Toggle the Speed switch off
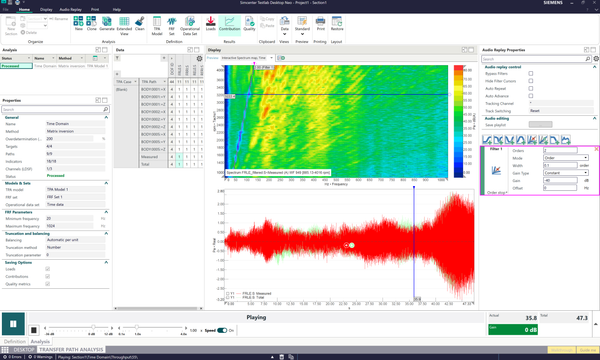Image resolution: width=600 pixels, height=360 pixels. click(x=222, y=330)
